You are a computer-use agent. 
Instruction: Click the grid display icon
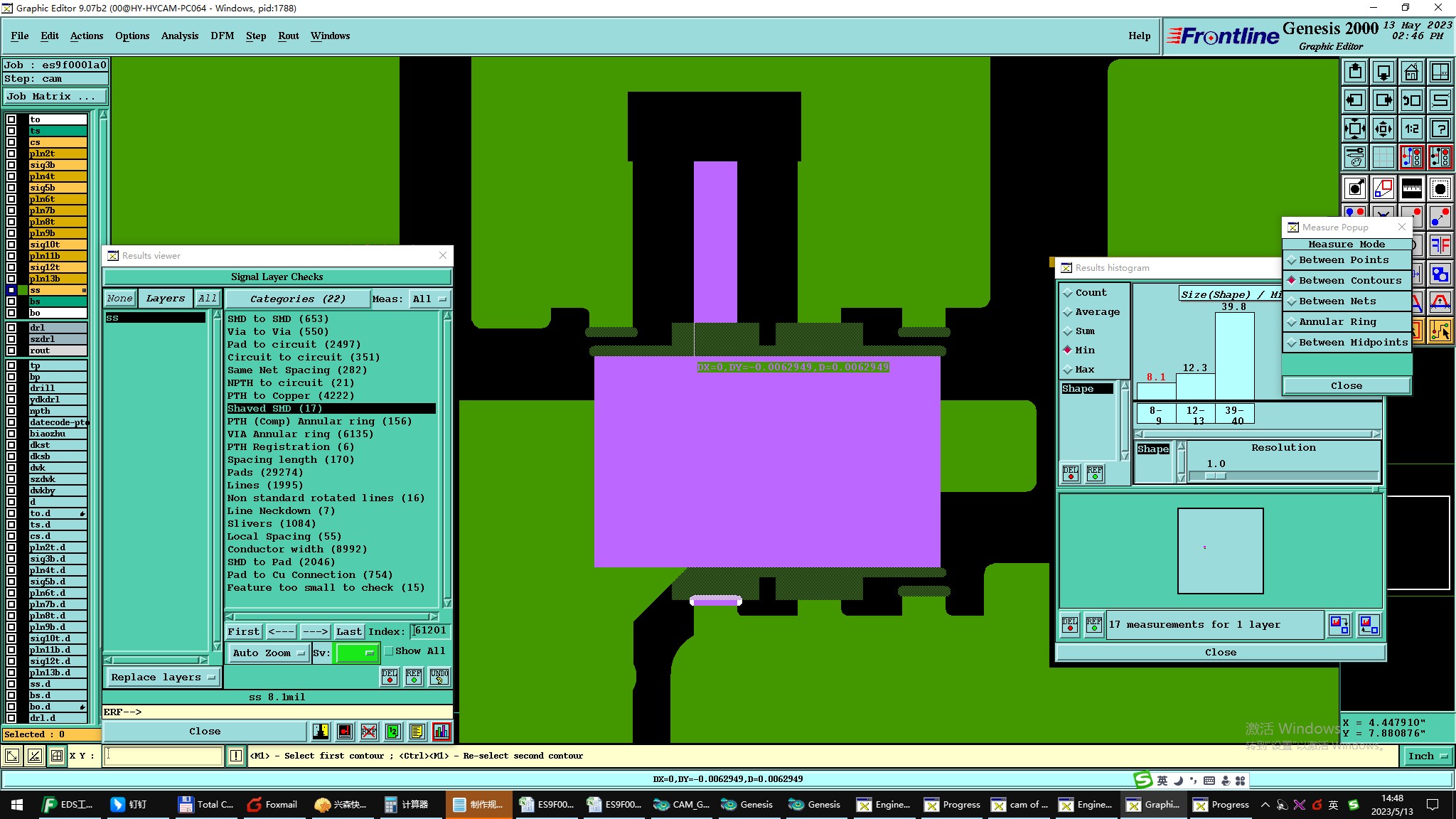click(x=1383, y=156)
